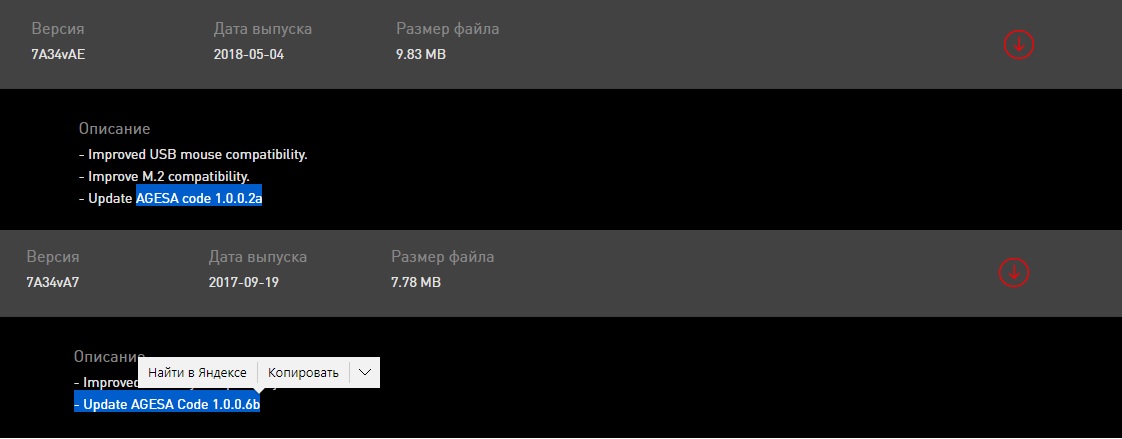Image resolution: width=1122 pixels, height=439 pixels.
Task: Click "Описание" heading under version 7A34vAE
Action: (114, 129)
